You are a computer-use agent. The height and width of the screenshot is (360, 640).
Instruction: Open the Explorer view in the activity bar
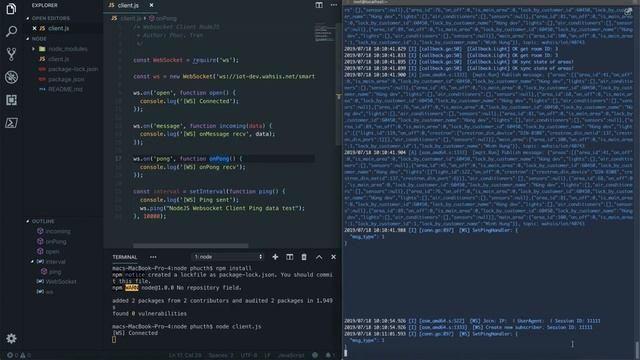coord(11,9)
